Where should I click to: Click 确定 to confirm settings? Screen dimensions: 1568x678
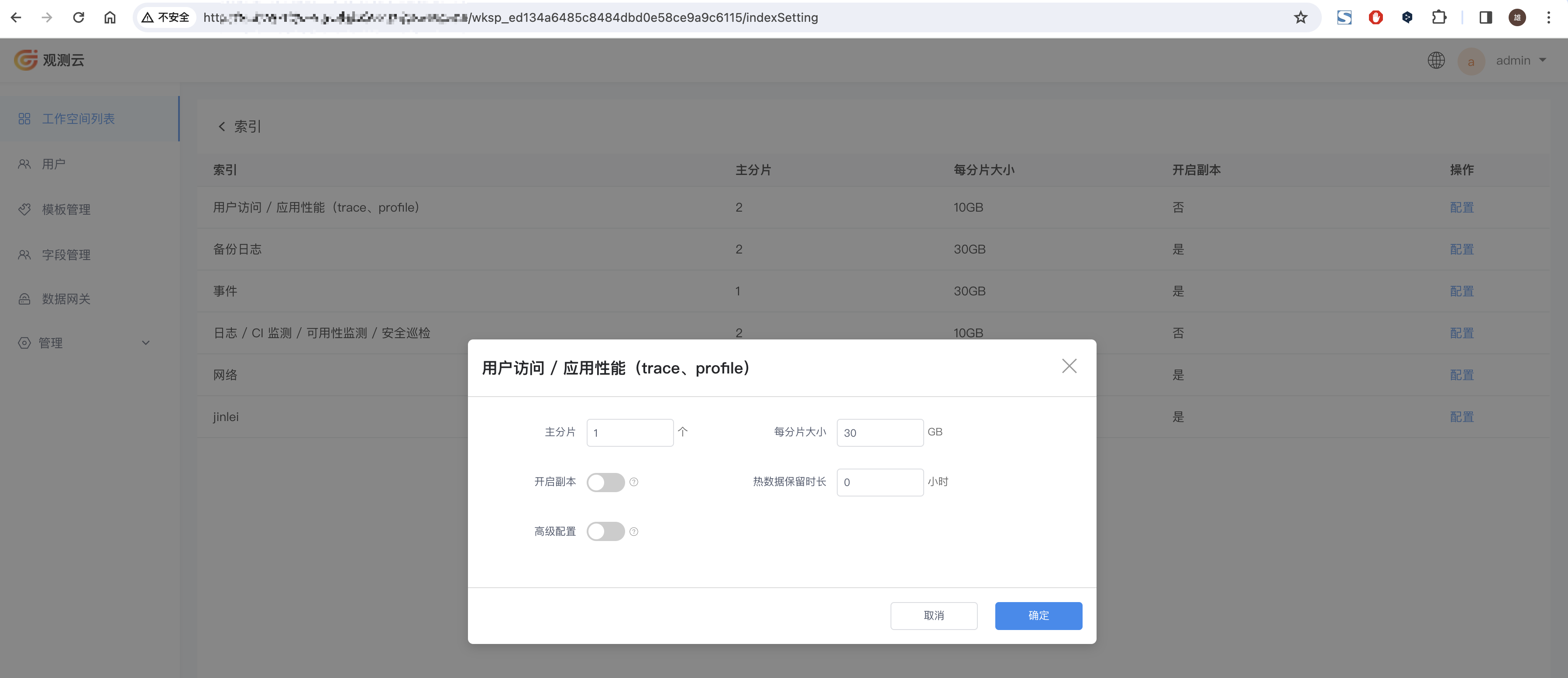[x=1038, y=616]
